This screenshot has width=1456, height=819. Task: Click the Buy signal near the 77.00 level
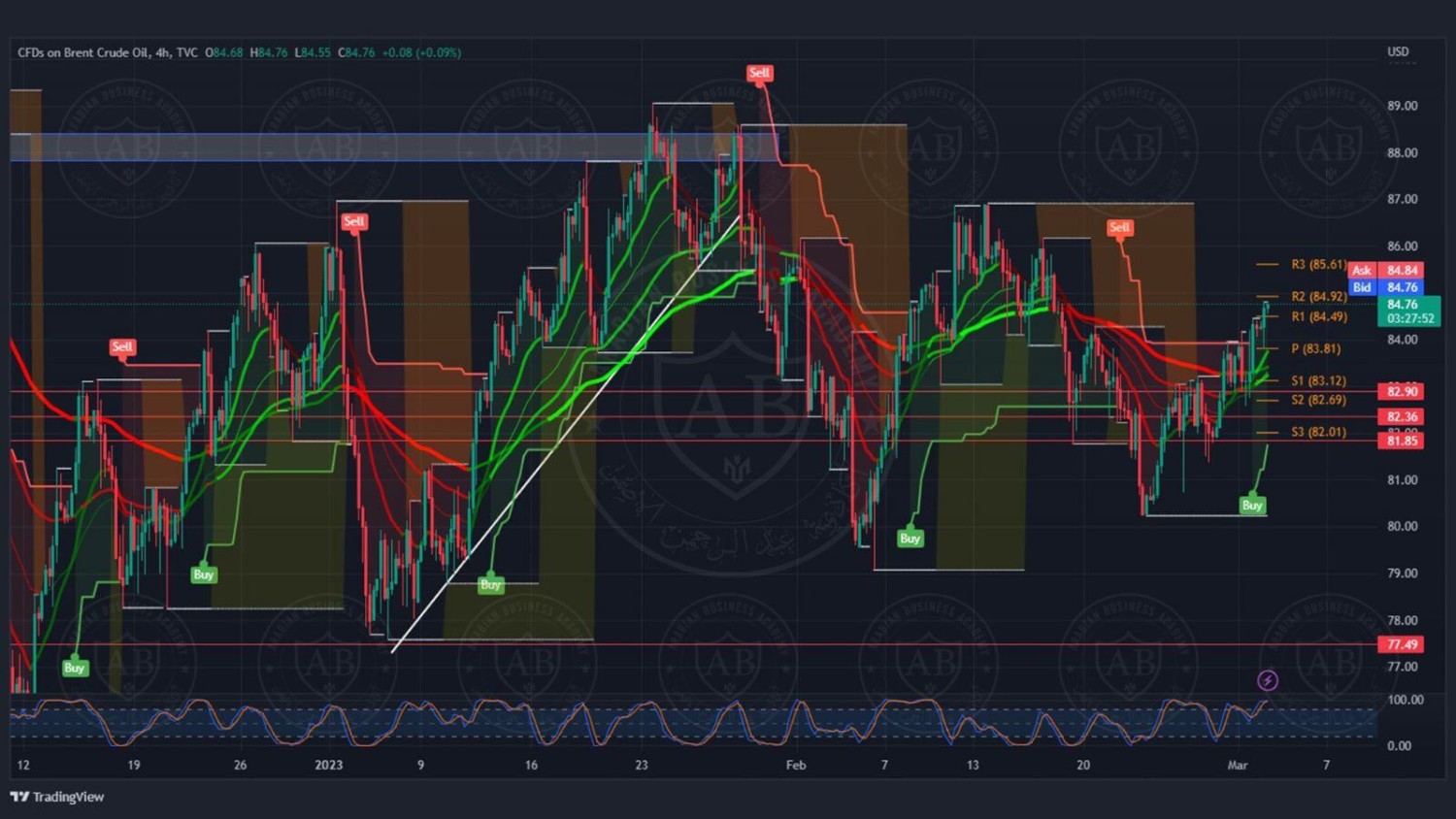click(75, 668)
